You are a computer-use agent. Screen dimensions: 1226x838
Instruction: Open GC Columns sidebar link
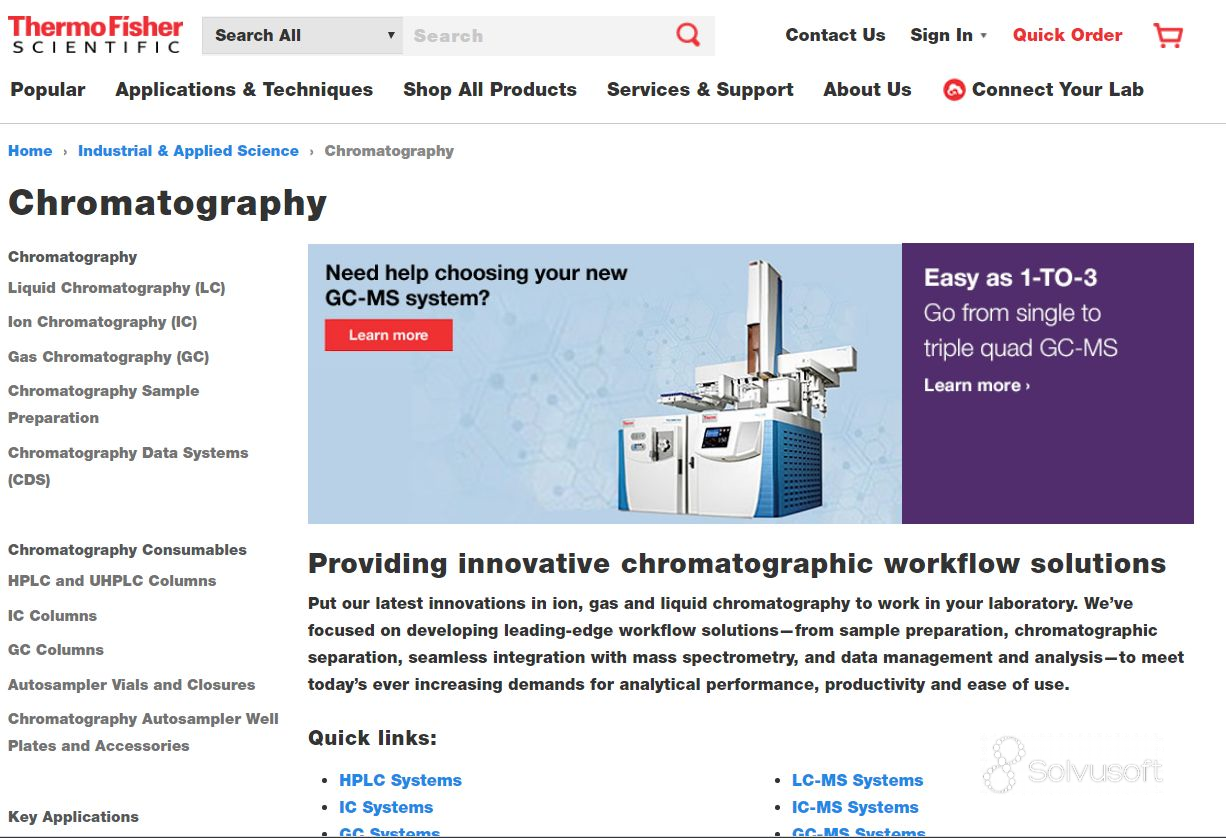pyautogui.click(x=56, y=650)
